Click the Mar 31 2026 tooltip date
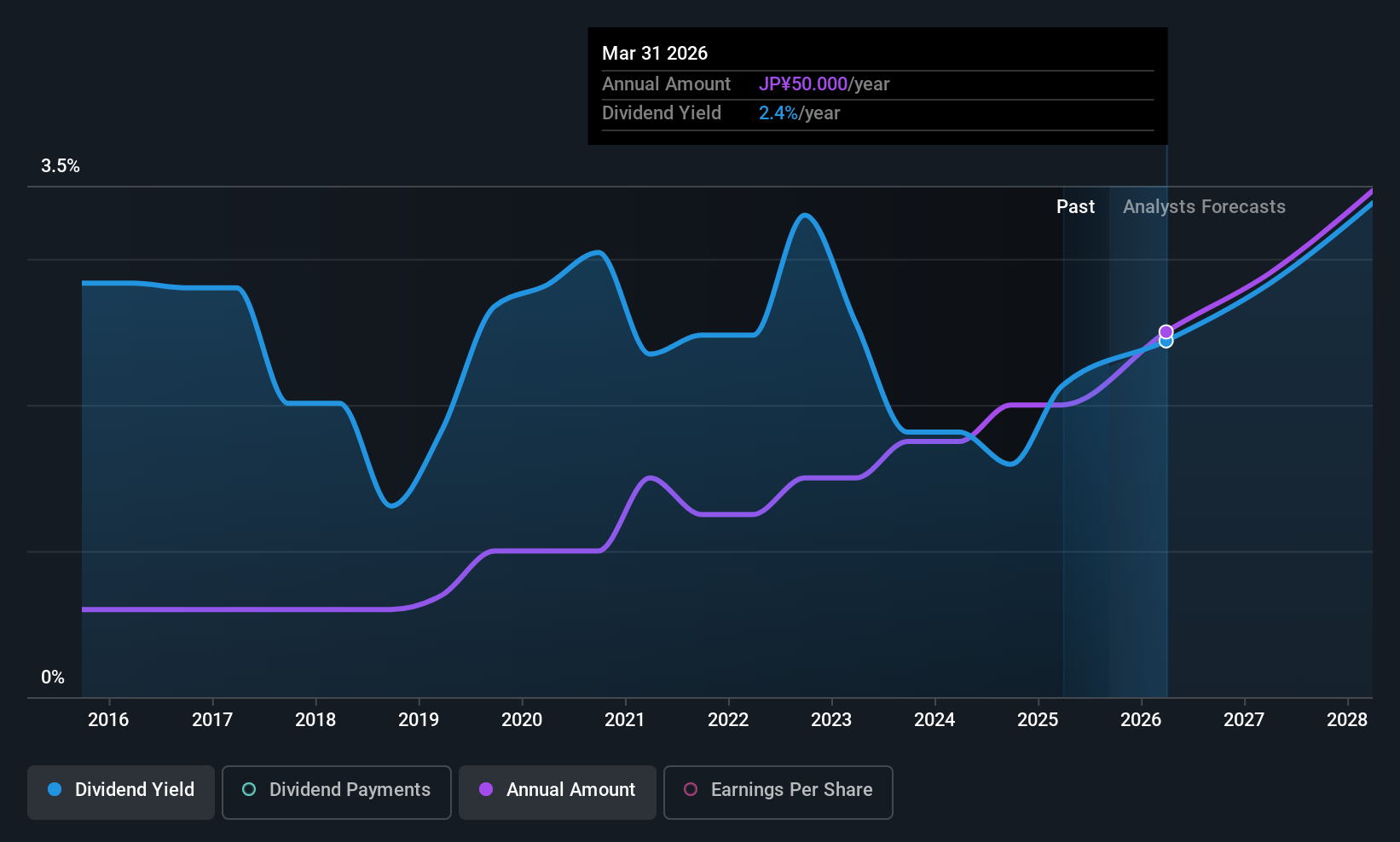Screen dimensions: 1400x842 [x=655, y=54]
